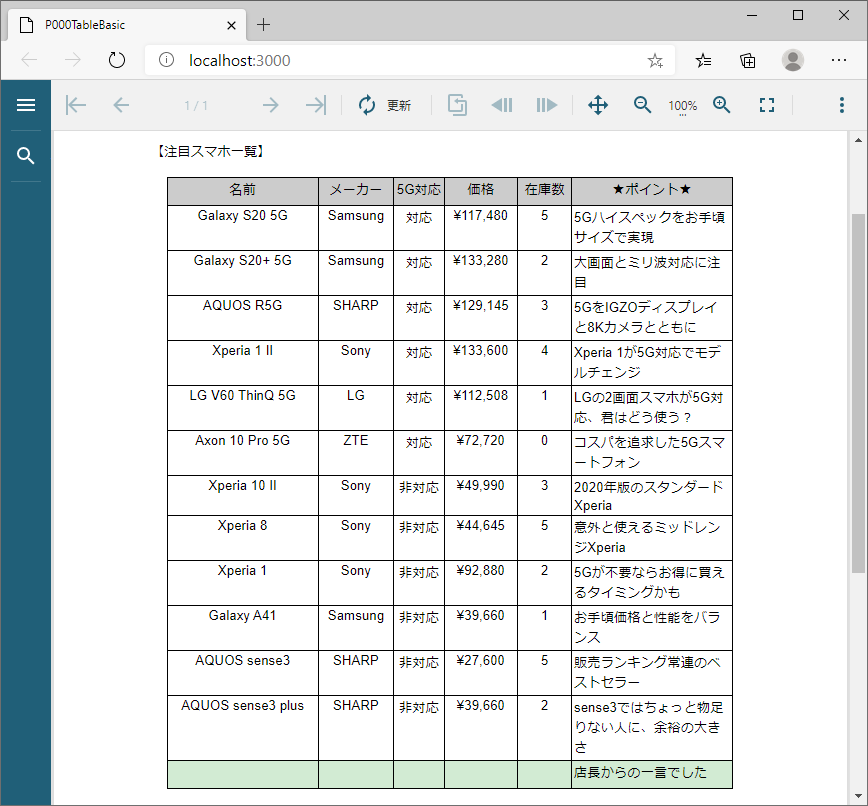Image resolution: width=868 pixels, height=806 pixels.
Task: Open the viewer toolbar more options menu
Action: [x=841, y=105]
